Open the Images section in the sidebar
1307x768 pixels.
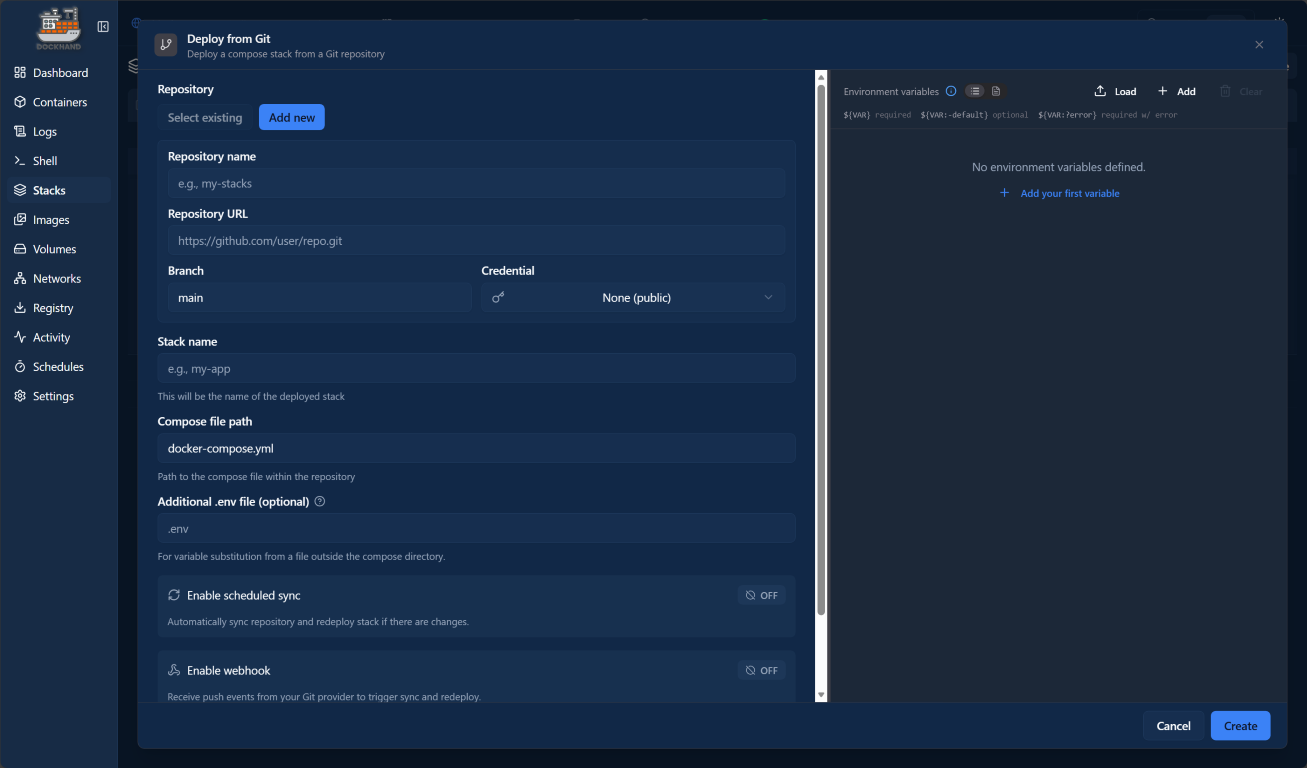pos(19,219)
